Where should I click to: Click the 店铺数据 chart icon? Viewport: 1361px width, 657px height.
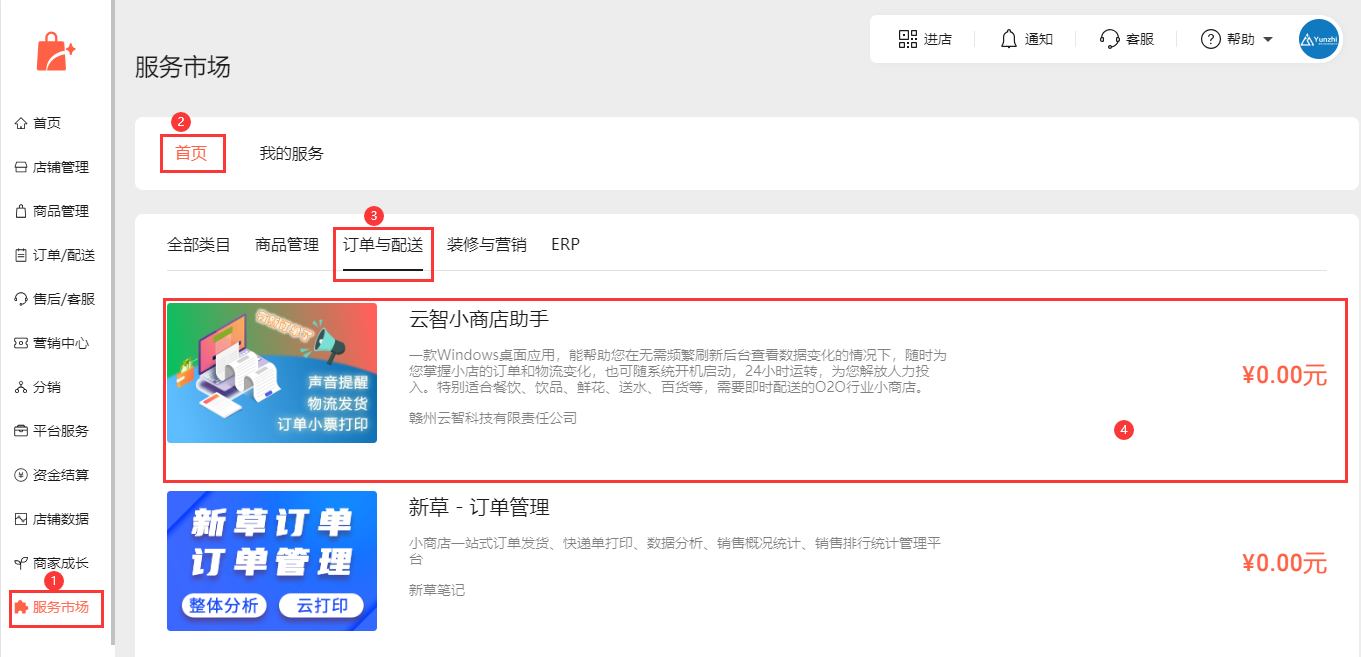click(x=21, y=519)
